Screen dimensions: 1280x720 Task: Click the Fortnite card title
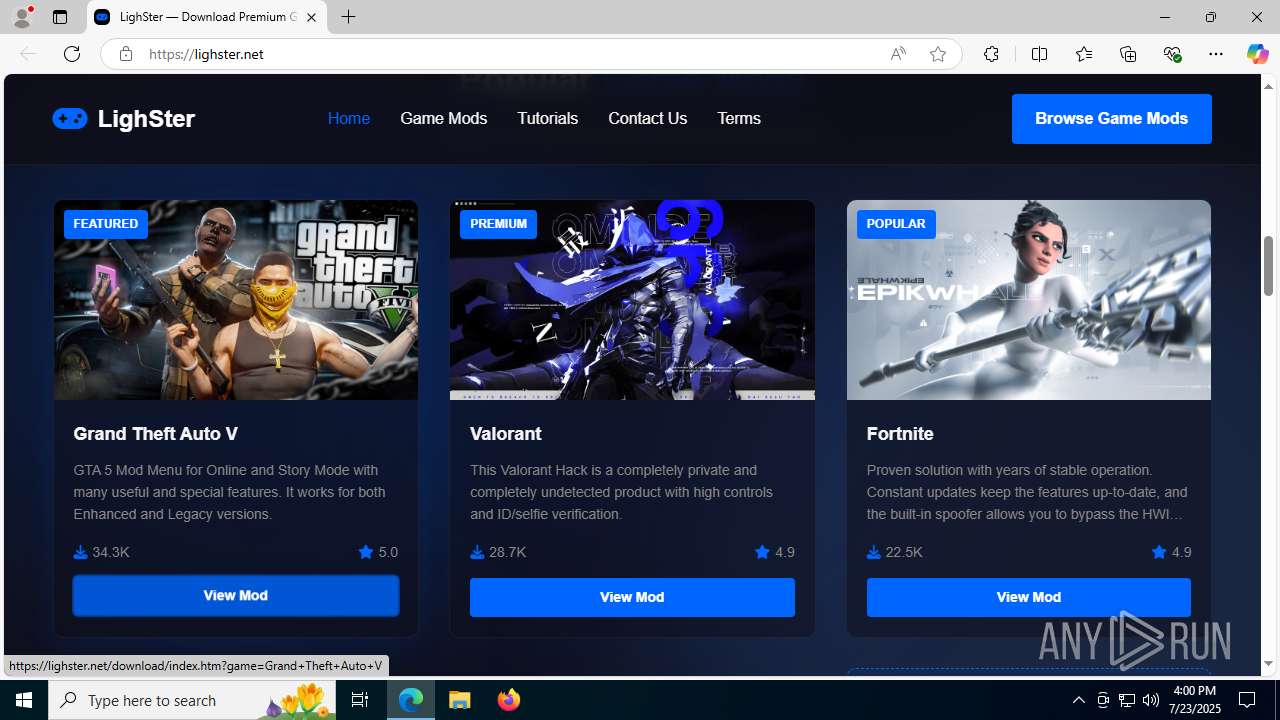click(900, 434)
